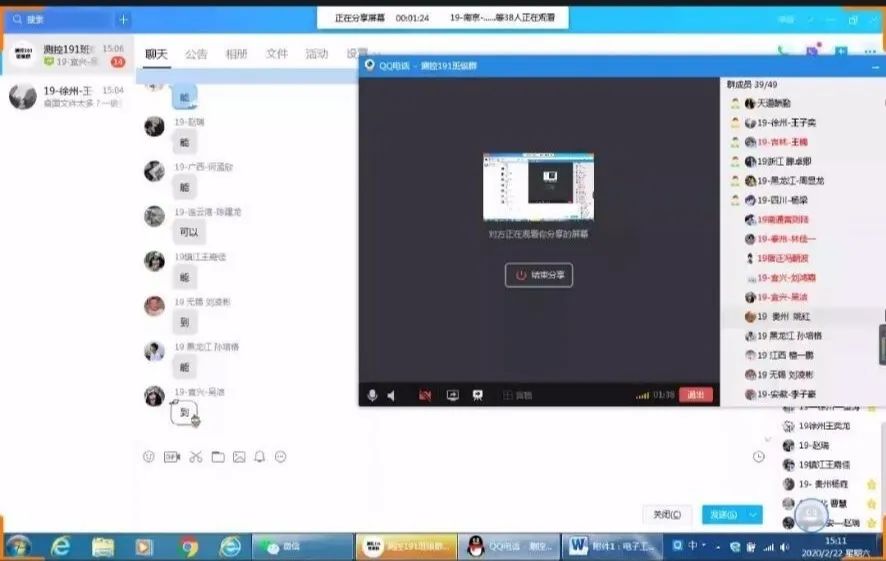Click the red 退出 button in the call
The height and width of the screenshot is (561, 886).
(696, 395)
